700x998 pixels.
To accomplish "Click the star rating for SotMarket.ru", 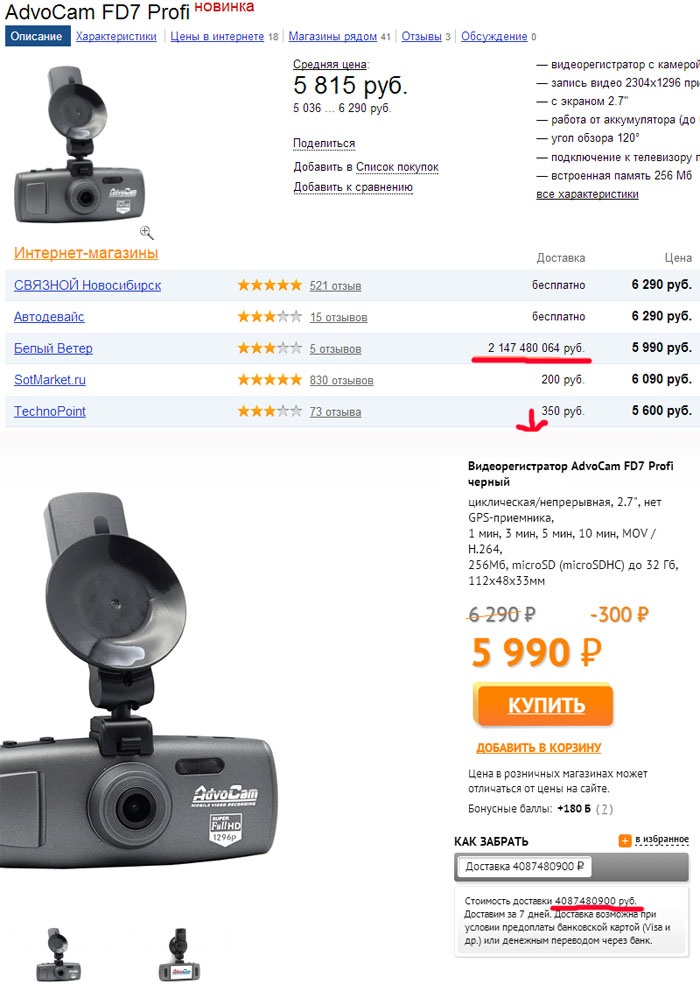I will pyautogui.click(x=269, y=380).
